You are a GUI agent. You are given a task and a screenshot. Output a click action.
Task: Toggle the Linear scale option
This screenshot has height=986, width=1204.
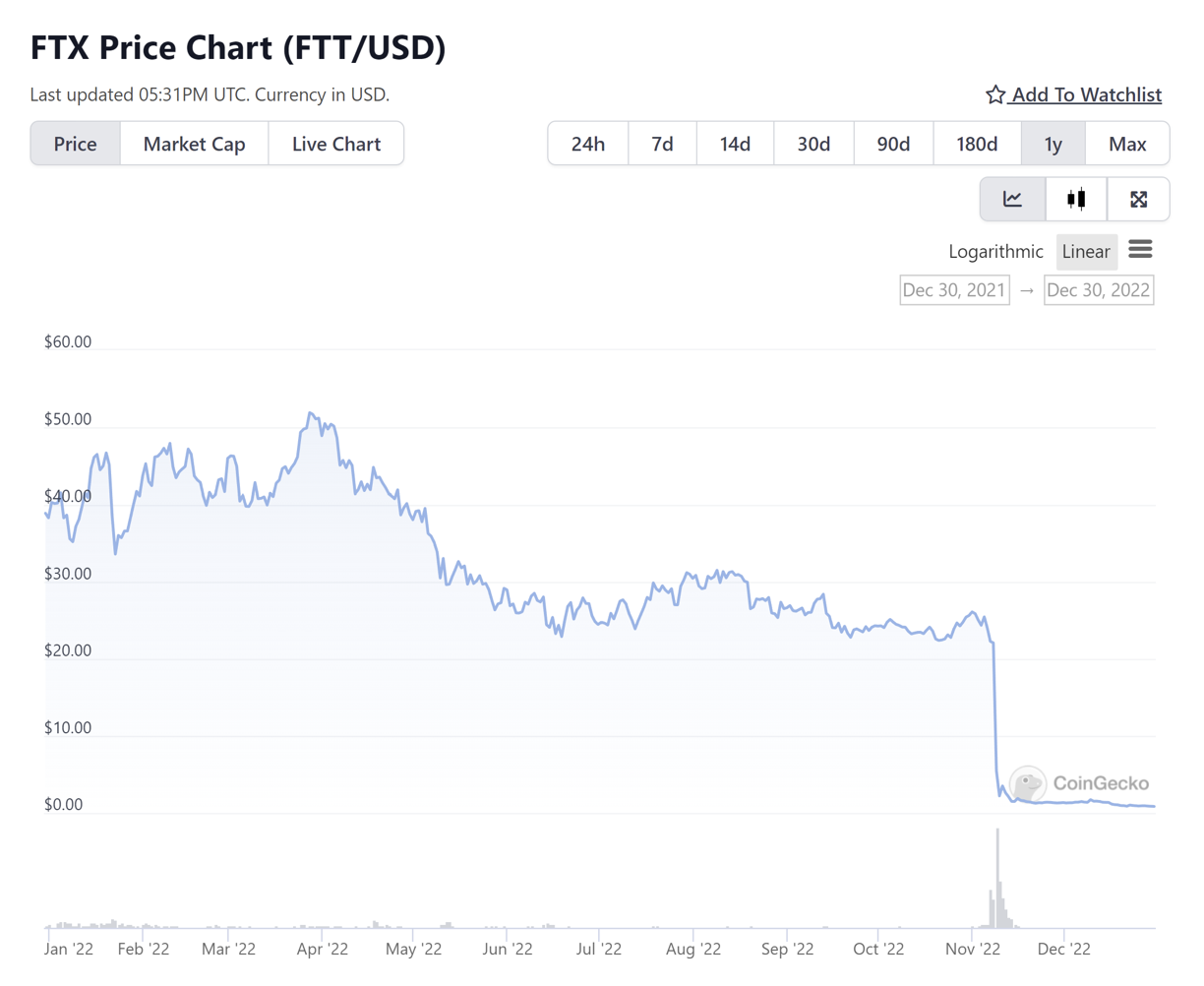(1086, 252)
